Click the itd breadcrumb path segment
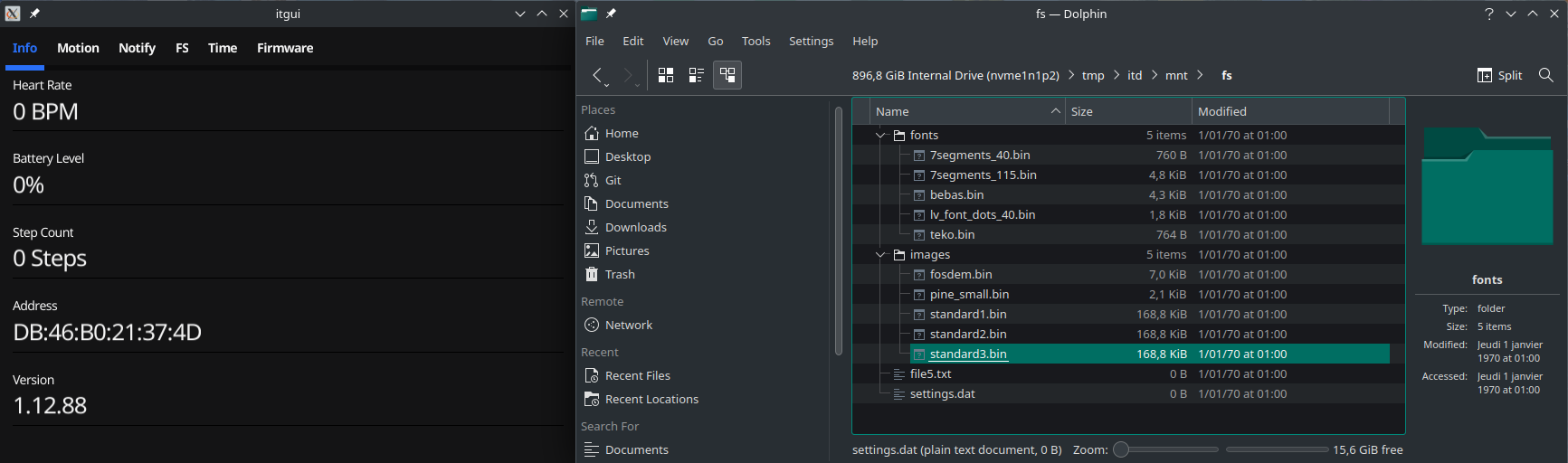Screen dimensions: 1568x463 tap(1135, 75)
